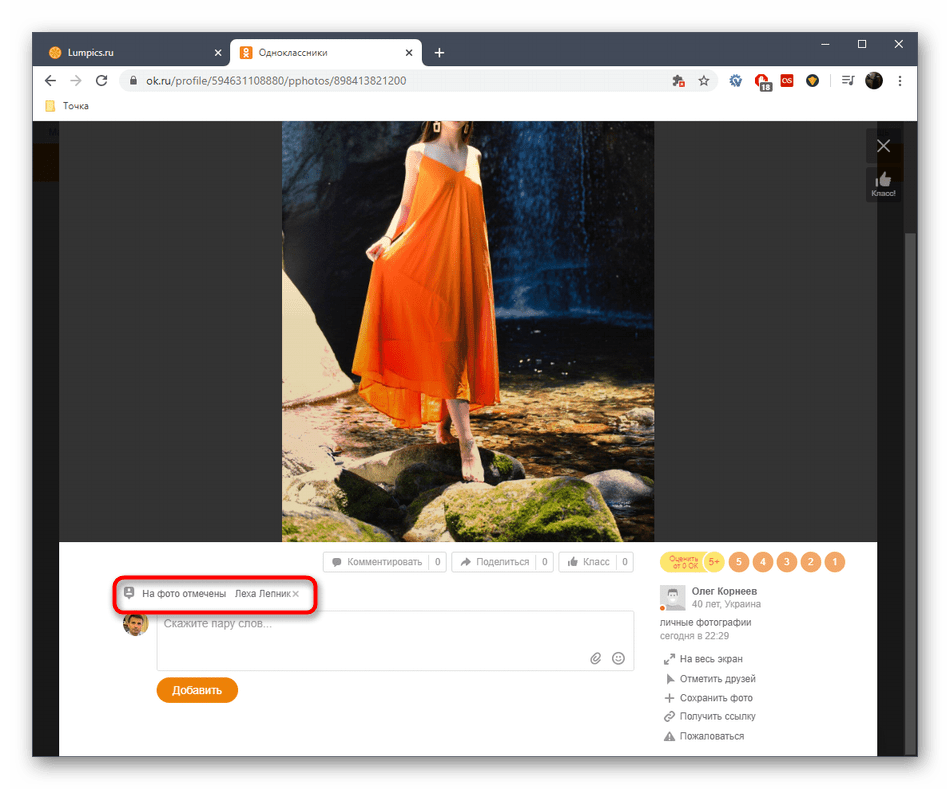Rate the photo with score 4
Screen dimensions: 950x789
pyautogui.click(x=763, y=562)
